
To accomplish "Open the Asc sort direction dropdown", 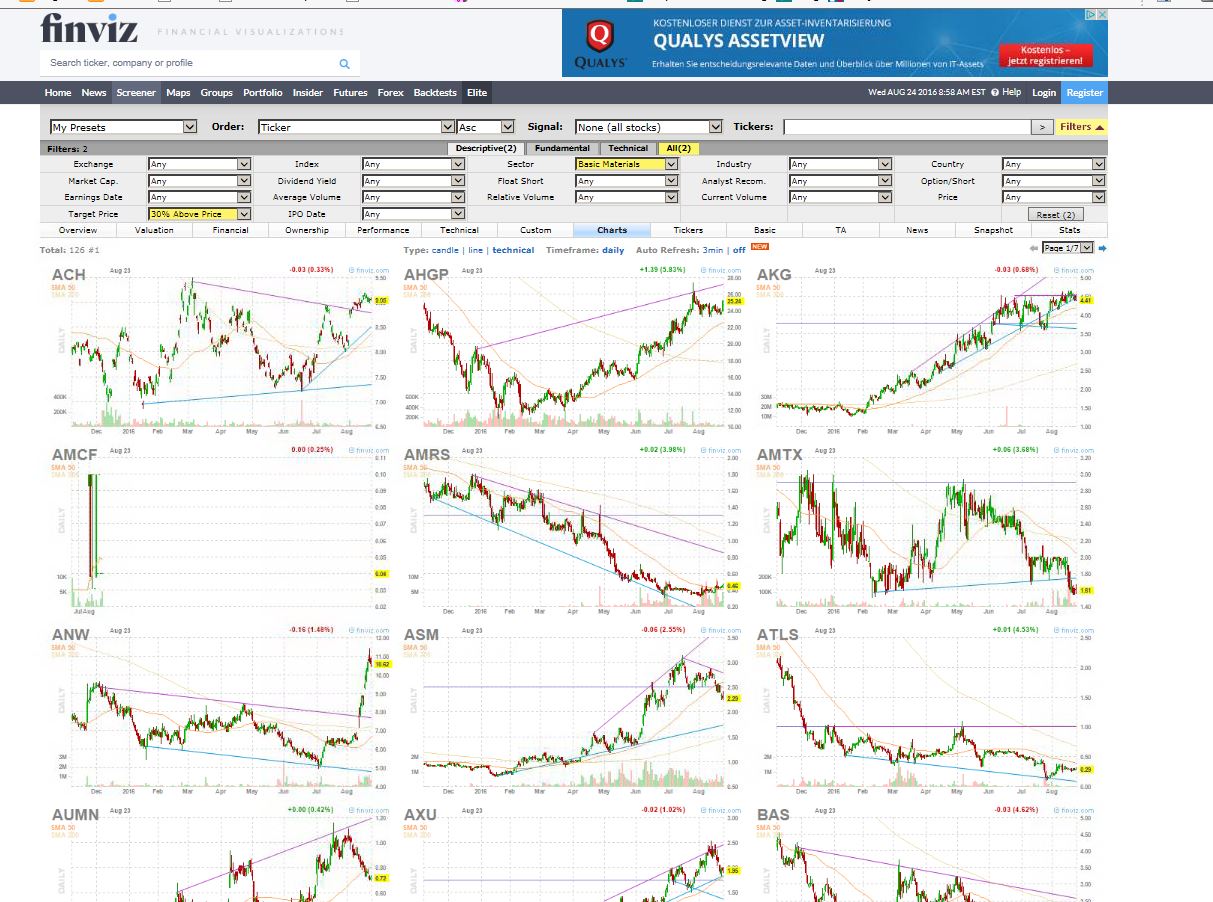I will point(486,127).
